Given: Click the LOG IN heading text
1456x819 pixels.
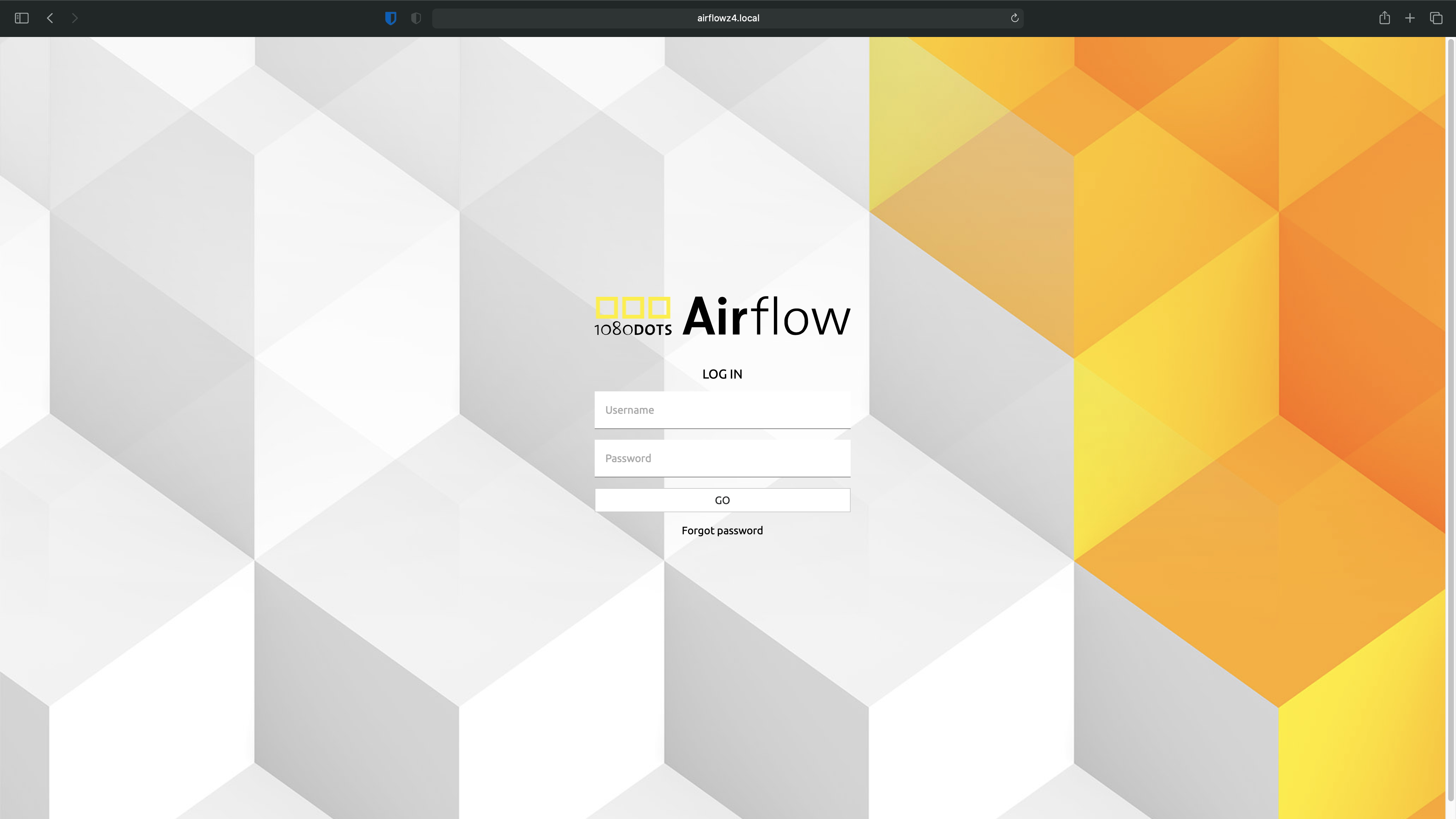Looking at the screenshot, I should [722, 374].
